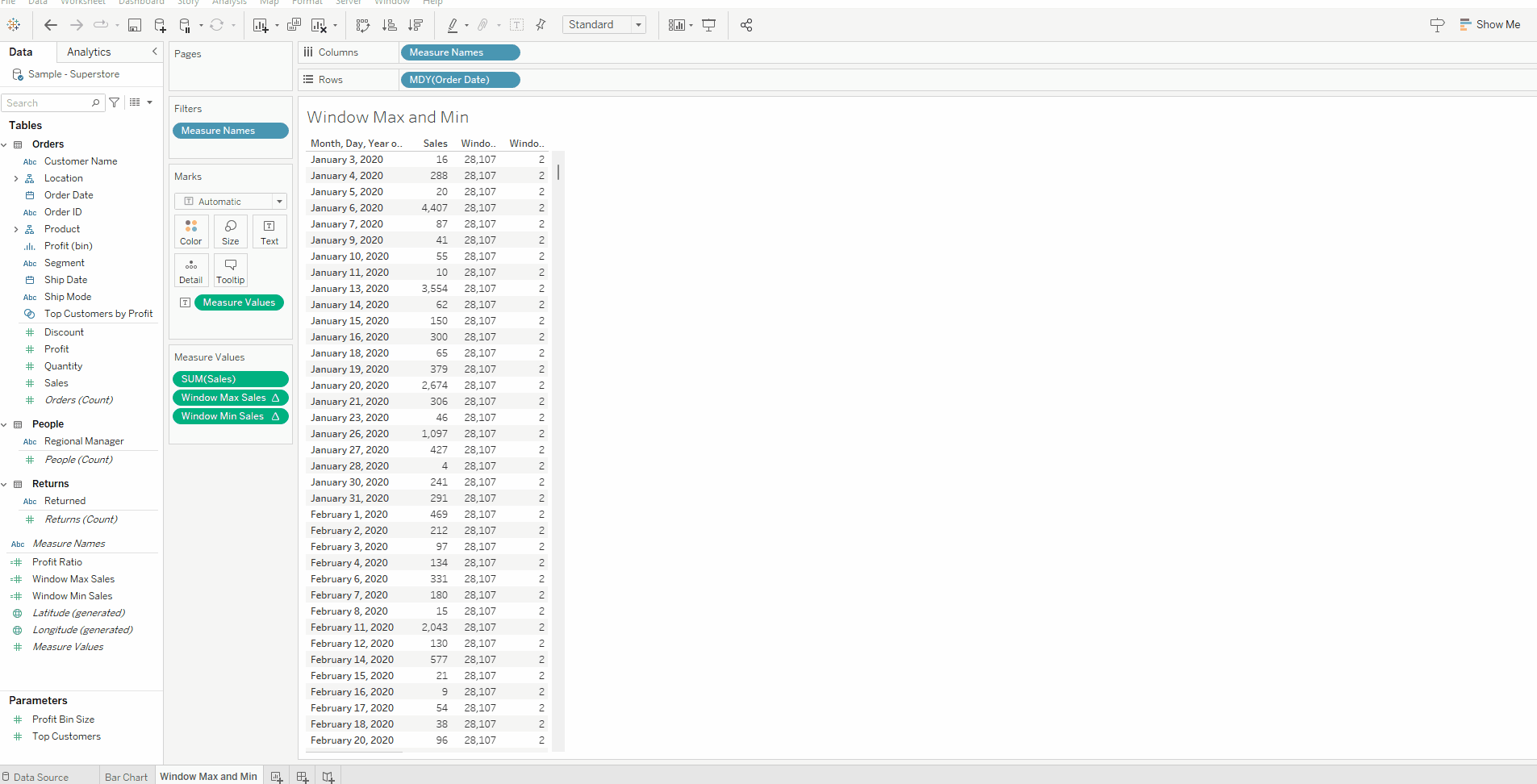The width and height of the screenshot is (1537, 784).
Task: Open the Tooltip editor on the Marks card
Action: tap(230, 270)
